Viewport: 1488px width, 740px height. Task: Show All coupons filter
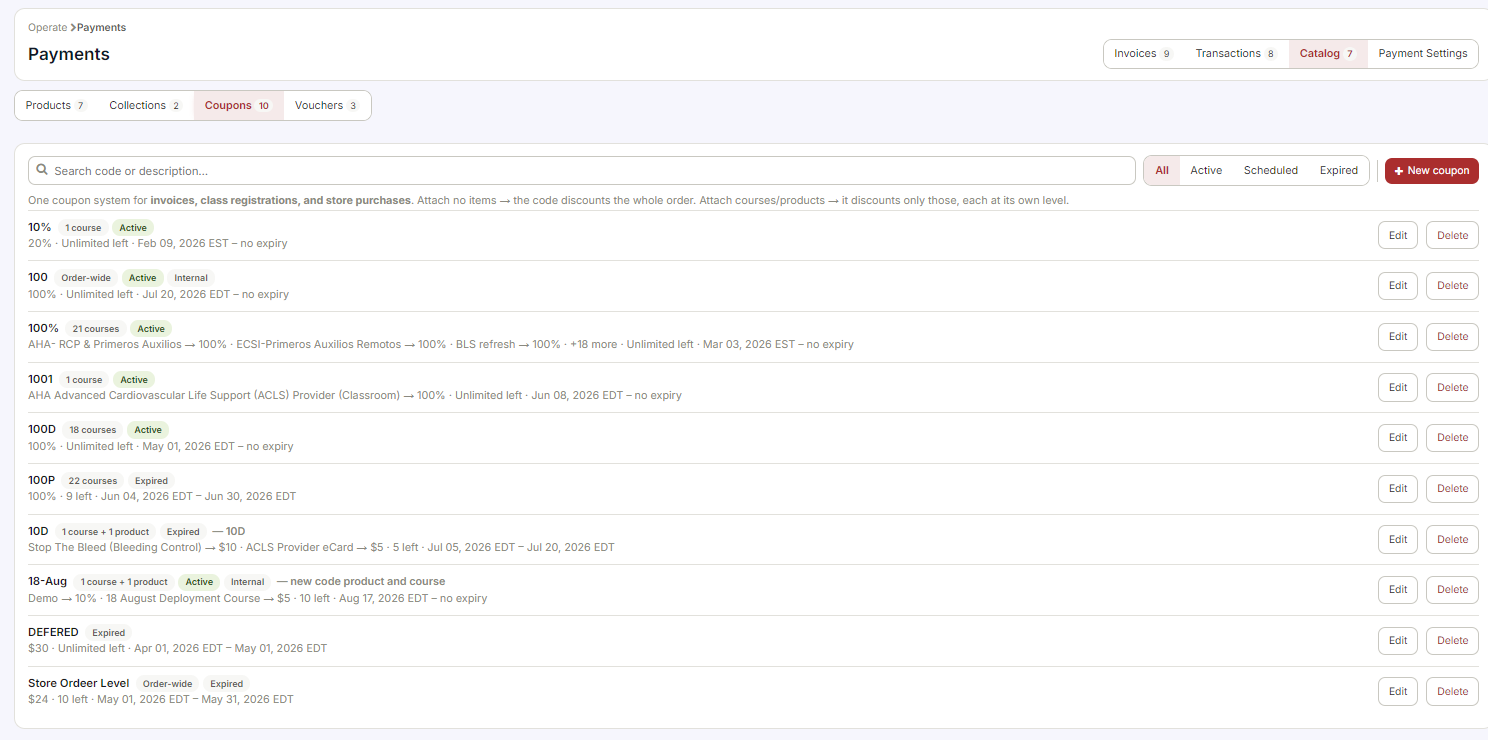(x=1162, y=171)
